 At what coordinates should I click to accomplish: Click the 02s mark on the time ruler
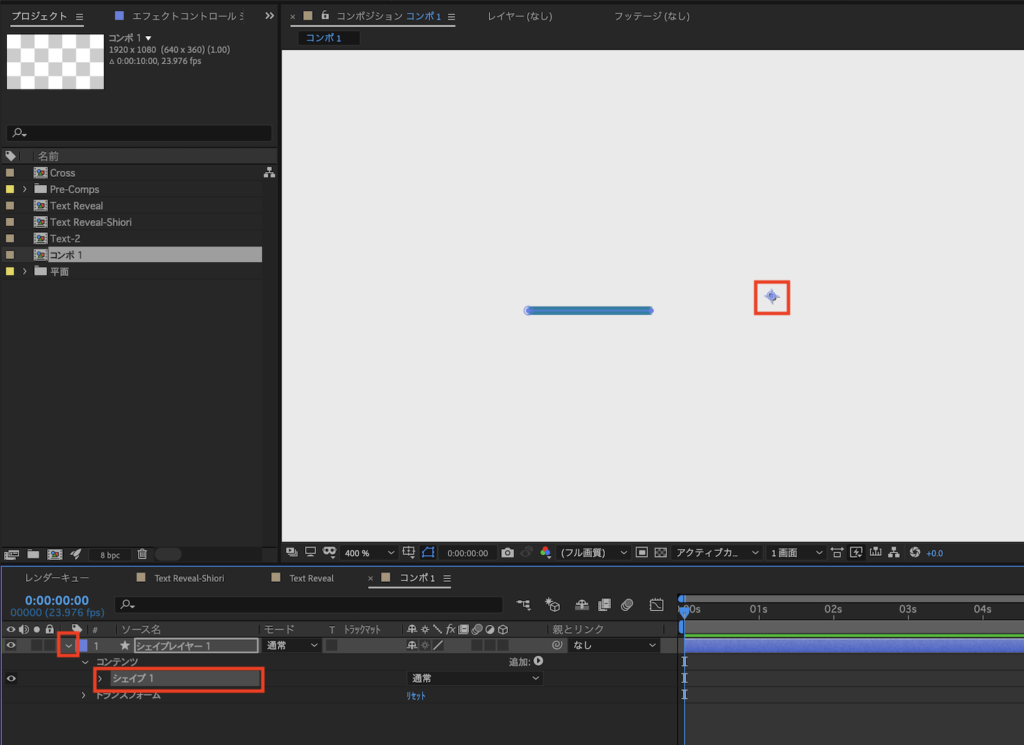[x=832, y=609]
